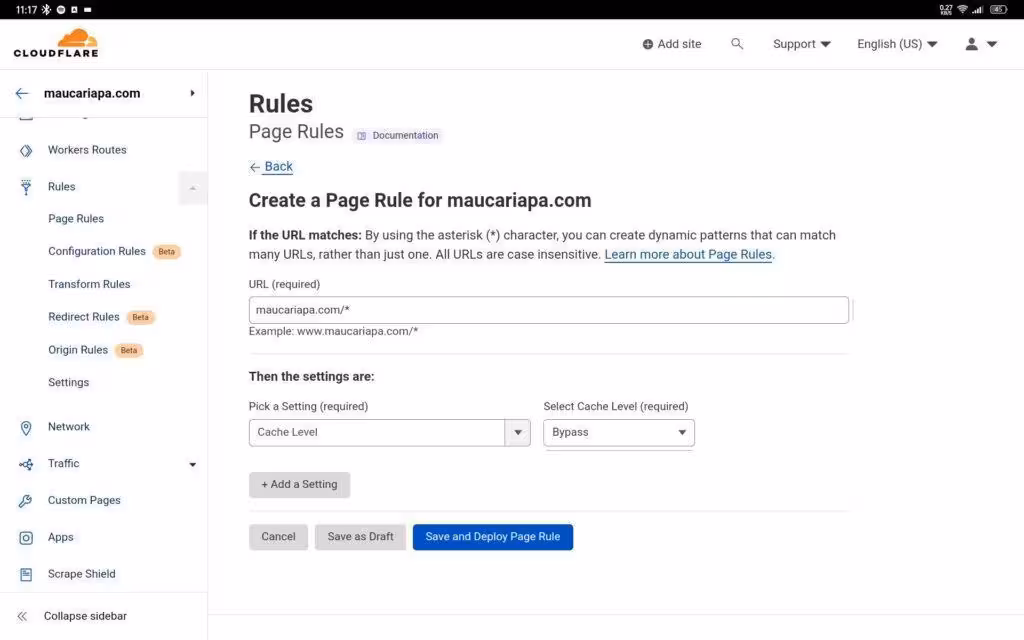Viewport: 1024px width, 640px height.
Task: Open the Cache Level setting dropdown arrow
Action: [x=517, y=432]
